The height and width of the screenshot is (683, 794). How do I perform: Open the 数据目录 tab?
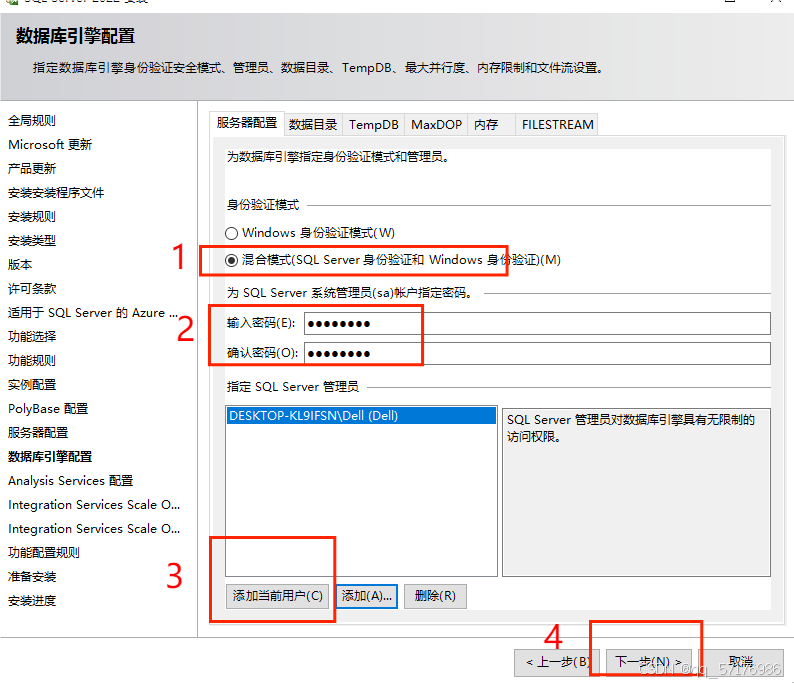pyautogui.click(x=313, y=125)
